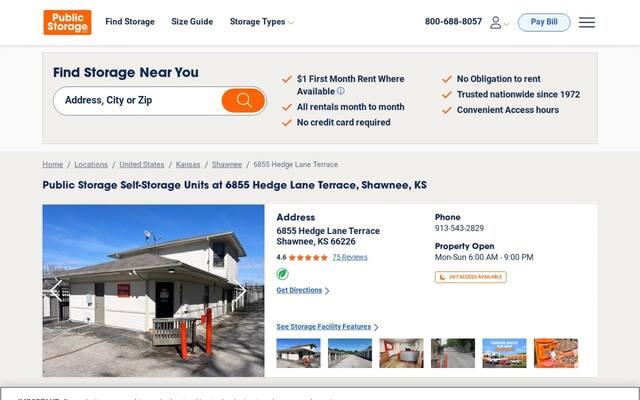The height and width of the screenshot is (400, 640).
Task: Open See Storage Facility Features link
Action: (x=327, y=327)
